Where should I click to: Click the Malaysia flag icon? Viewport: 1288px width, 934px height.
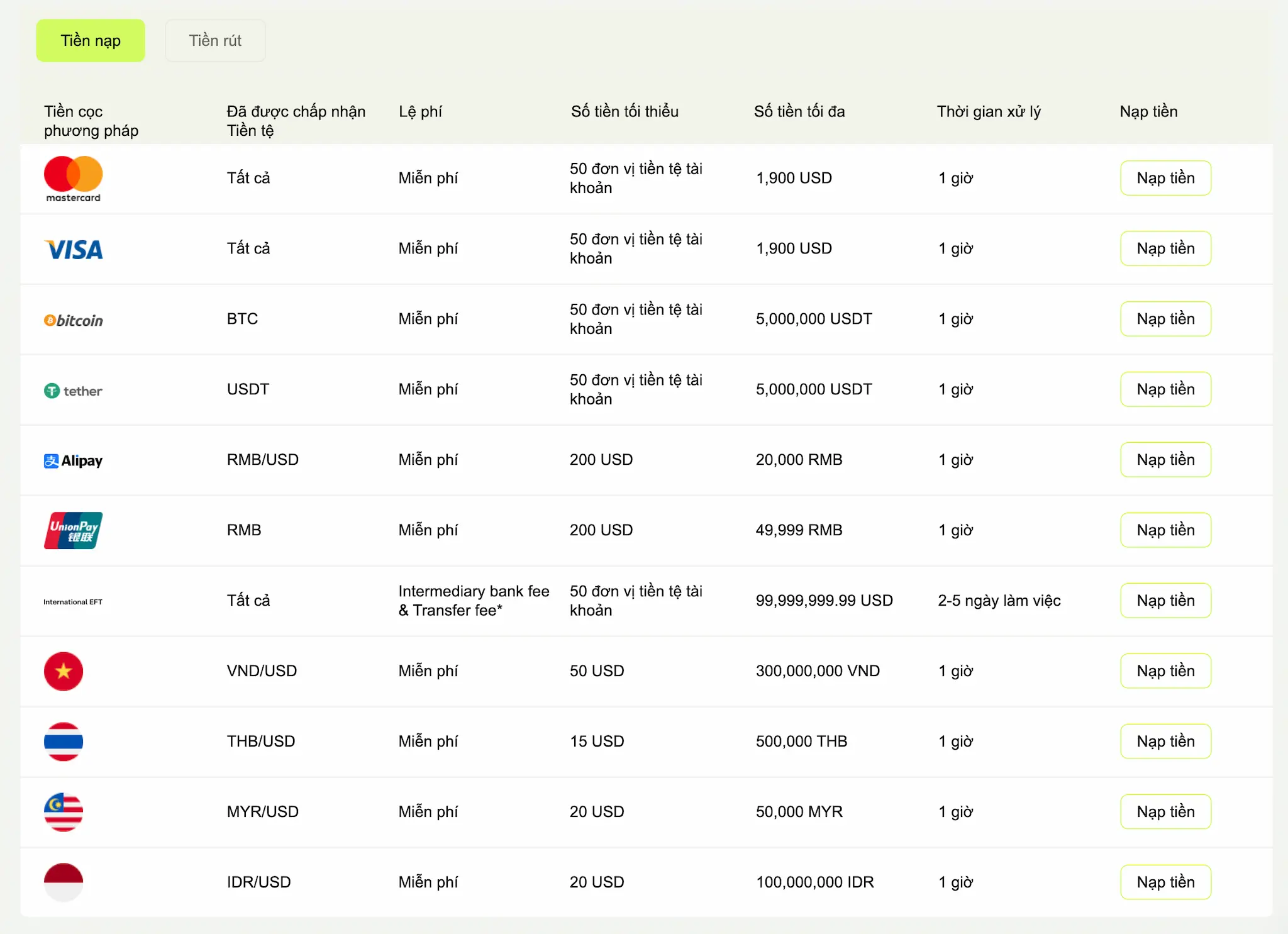(64, 812)
